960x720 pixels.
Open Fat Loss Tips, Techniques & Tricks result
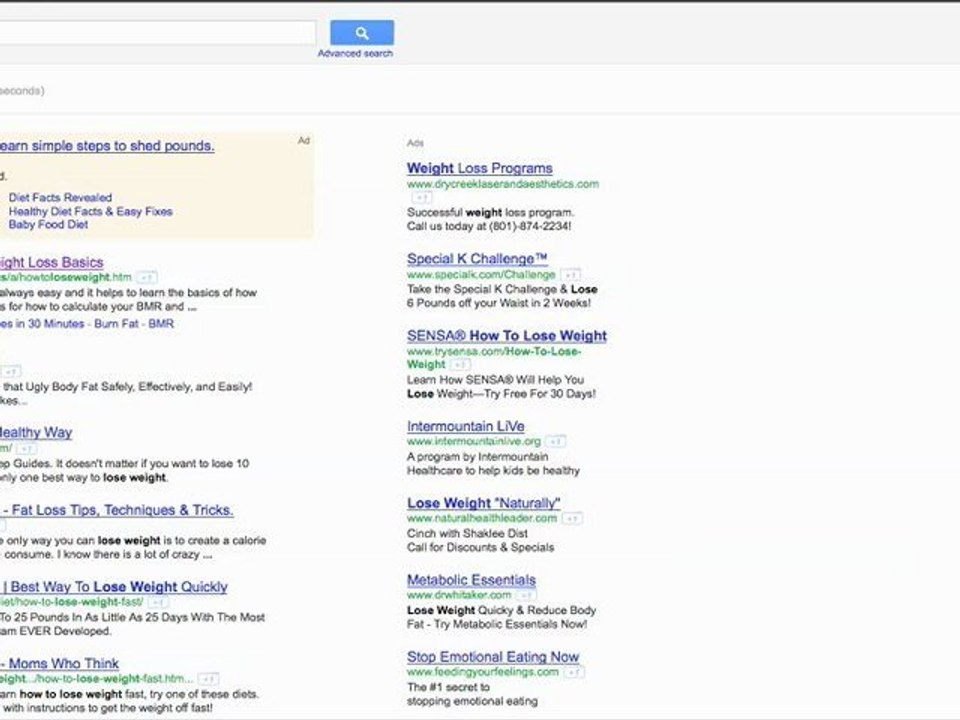click(x=116, y=510)
